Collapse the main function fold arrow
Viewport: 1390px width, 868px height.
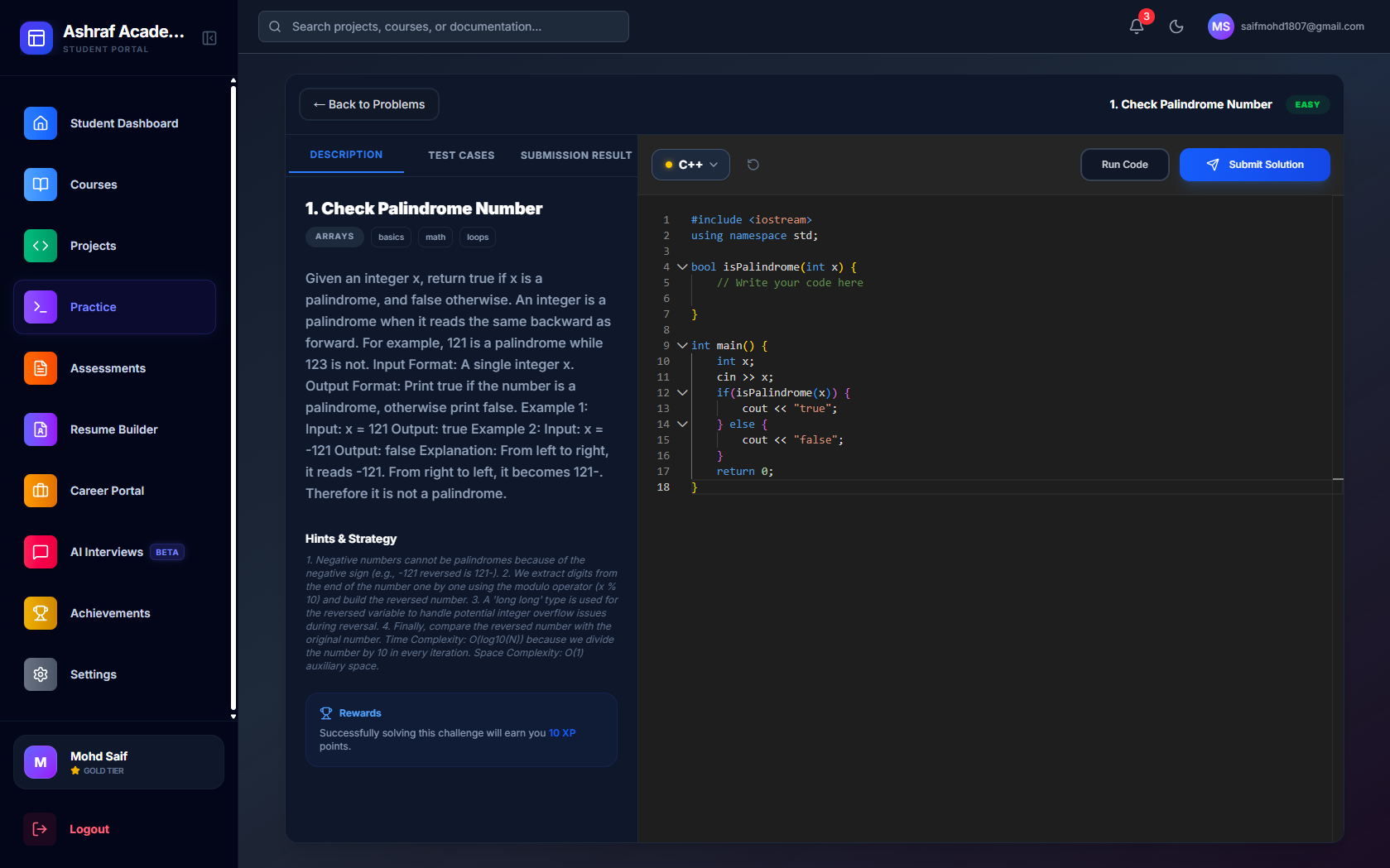click(682, 345)
